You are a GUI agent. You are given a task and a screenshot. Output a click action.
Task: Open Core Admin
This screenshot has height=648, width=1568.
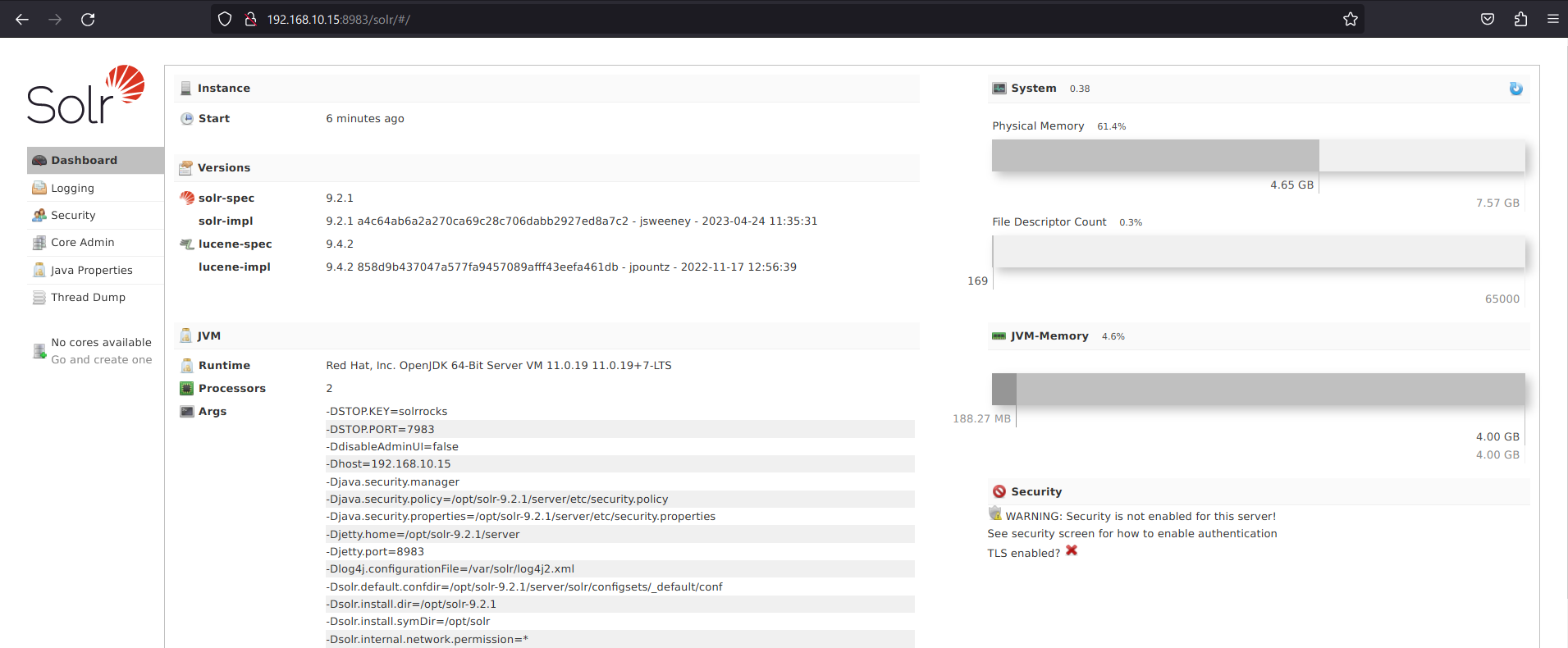point(95,242)
